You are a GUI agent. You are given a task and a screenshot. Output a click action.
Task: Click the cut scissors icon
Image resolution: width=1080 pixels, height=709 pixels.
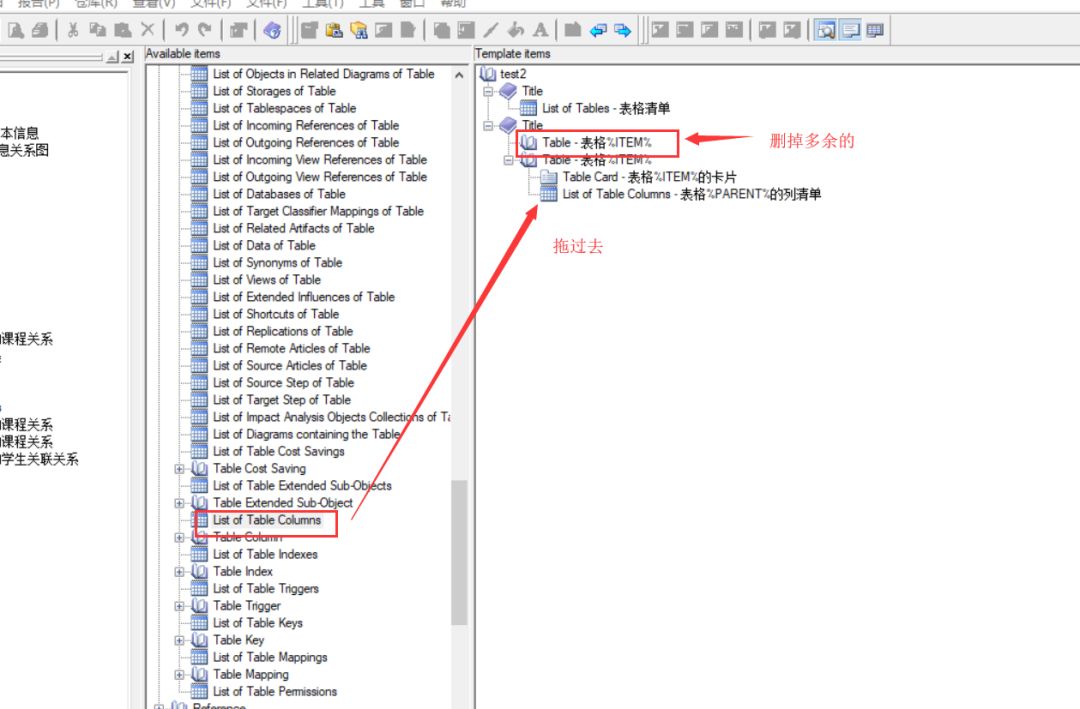(72, 30)
